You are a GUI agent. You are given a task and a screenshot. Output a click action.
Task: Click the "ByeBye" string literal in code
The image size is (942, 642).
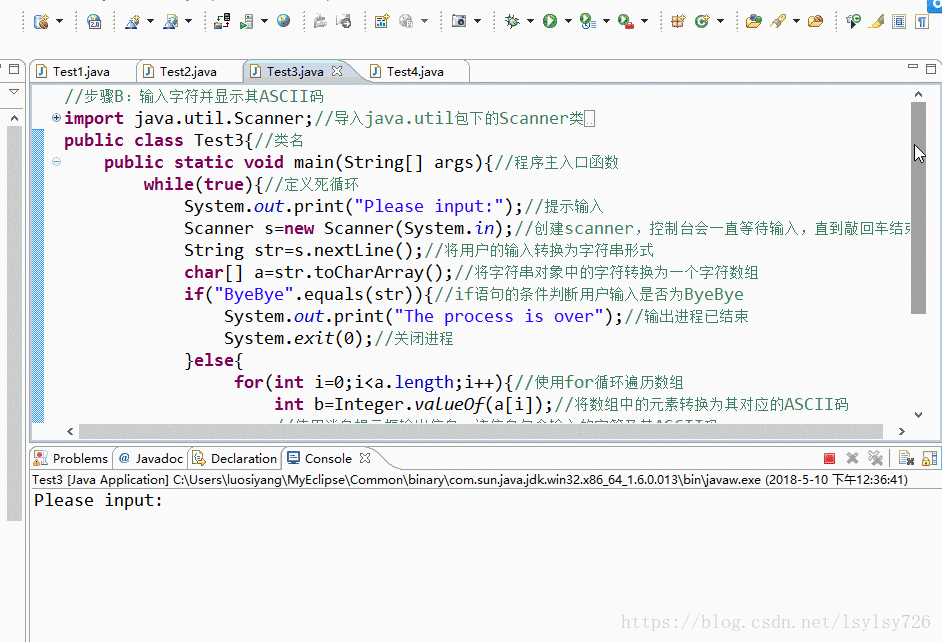254,294
